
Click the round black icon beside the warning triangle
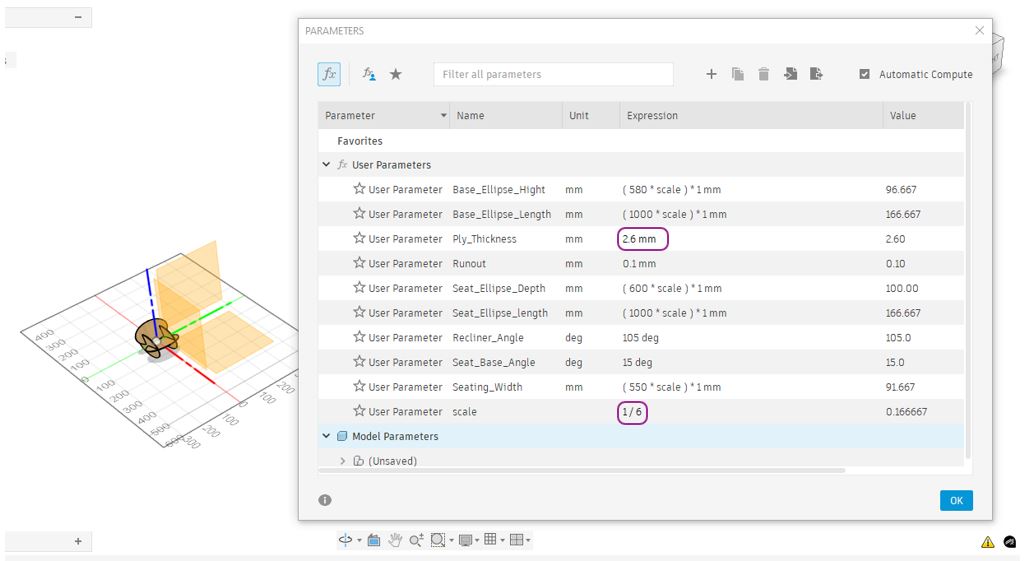click(x=1010, y=541)
